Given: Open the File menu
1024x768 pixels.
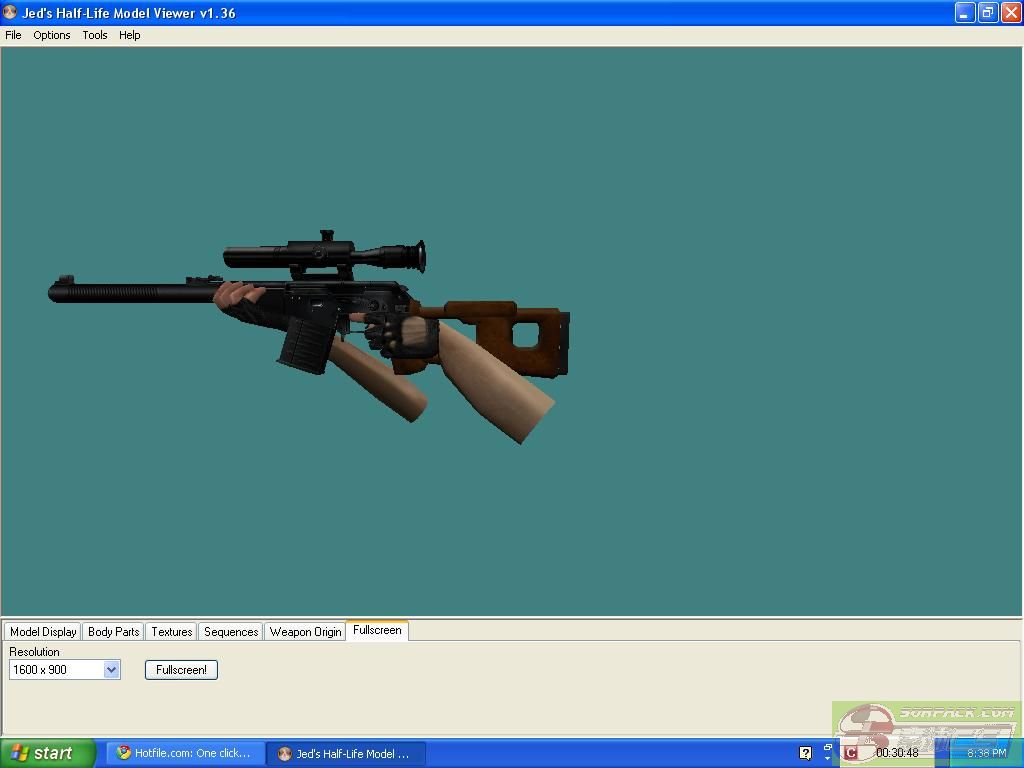Looking at the screenshot, I should [13, 35].
